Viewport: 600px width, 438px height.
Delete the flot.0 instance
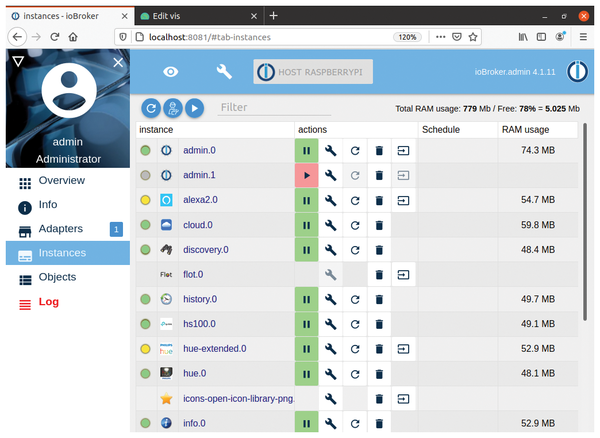click(379, 275)
